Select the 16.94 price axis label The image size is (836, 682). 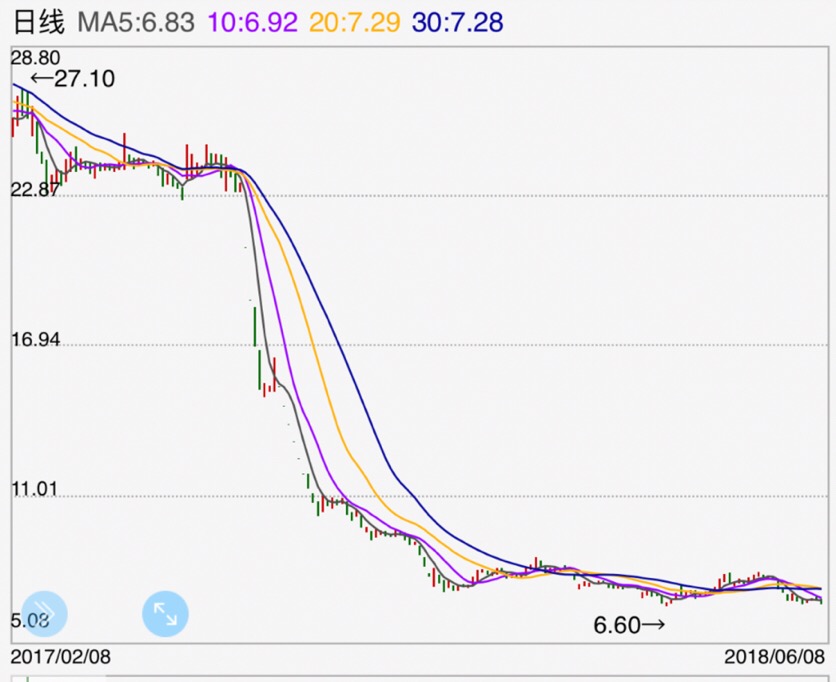coord(36,340)
